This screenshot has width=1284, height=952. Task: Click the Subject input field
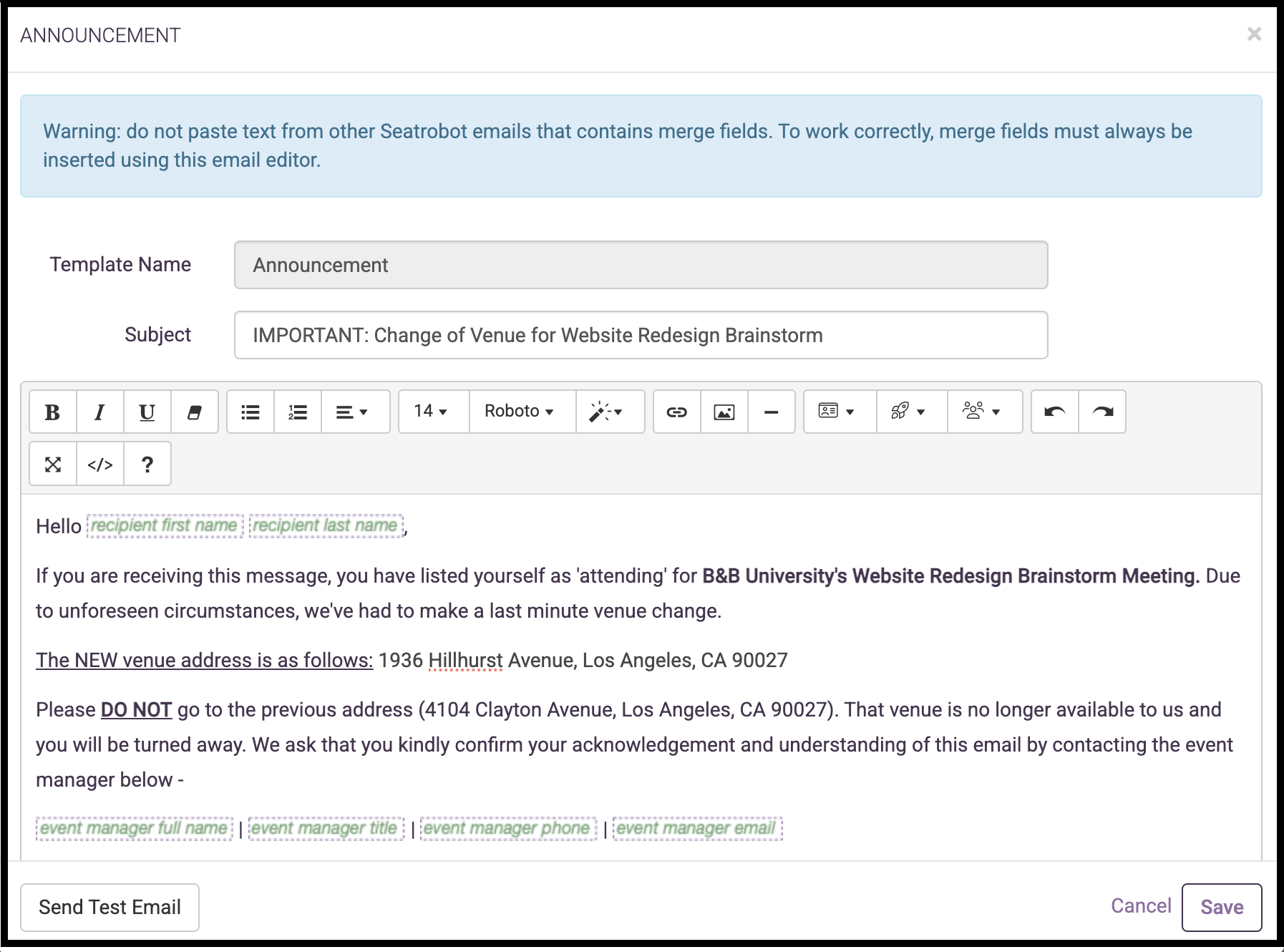(x=641, y=335)
